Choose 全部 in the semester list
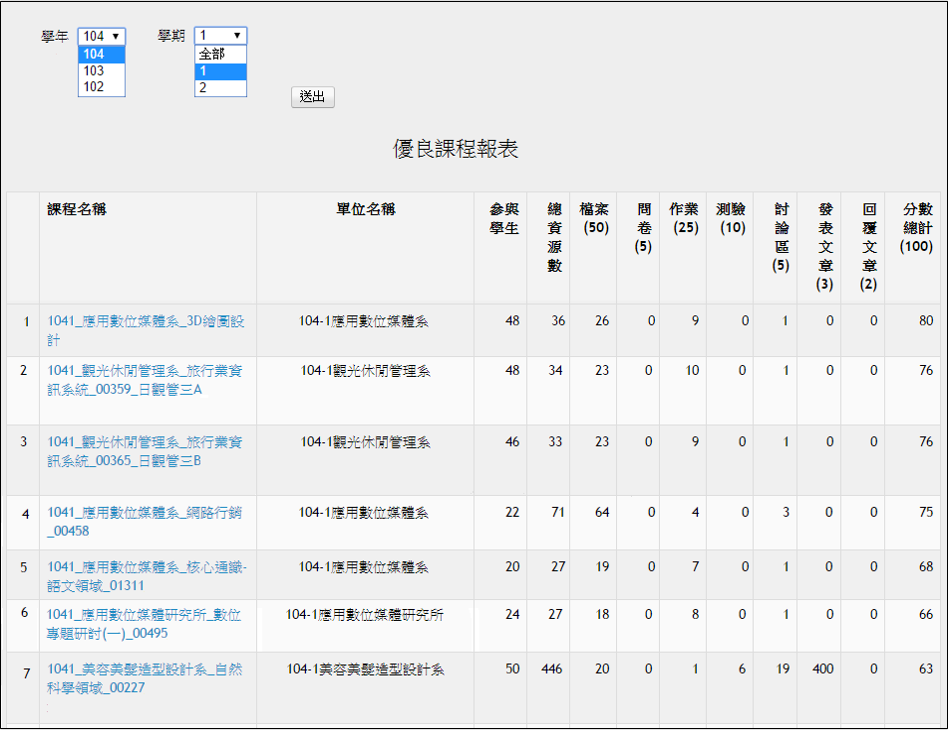The image size is (948, 730). (x=219, y=55)
